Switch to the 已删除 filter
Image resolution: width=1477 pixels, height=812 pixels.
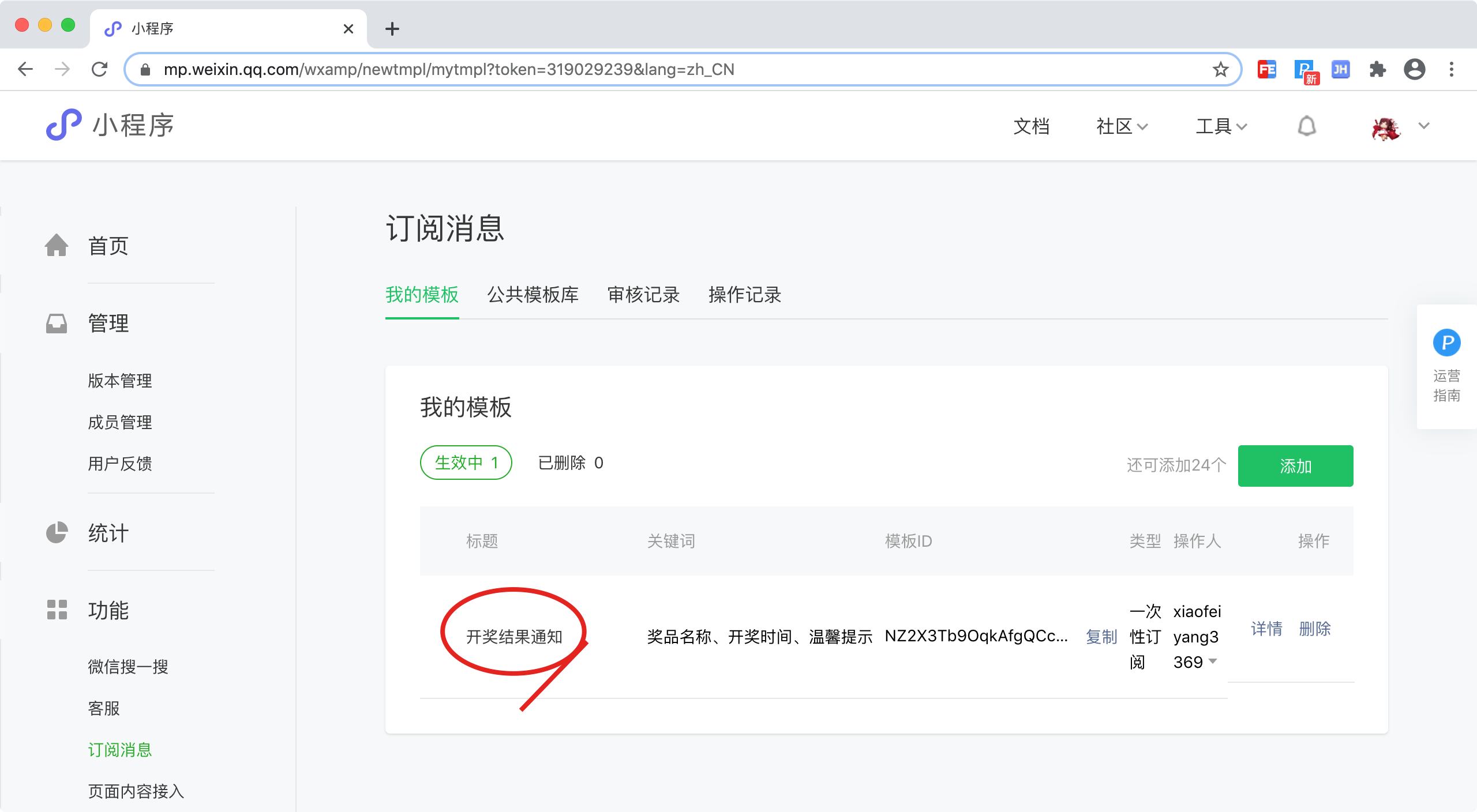click(x=570, y=463)
